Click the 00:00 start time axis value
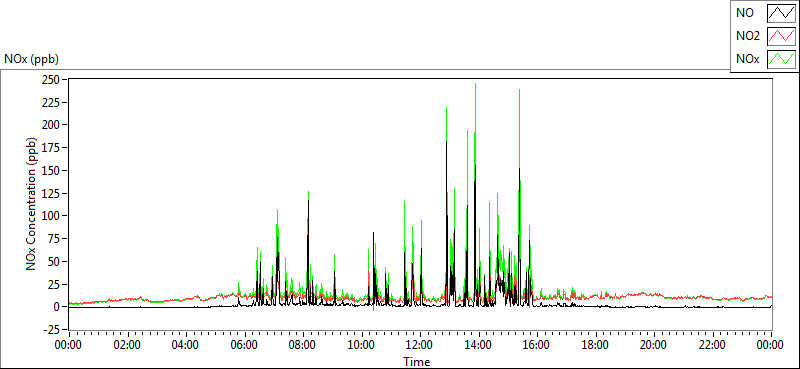The image size is (800, 369). (69, 345)
